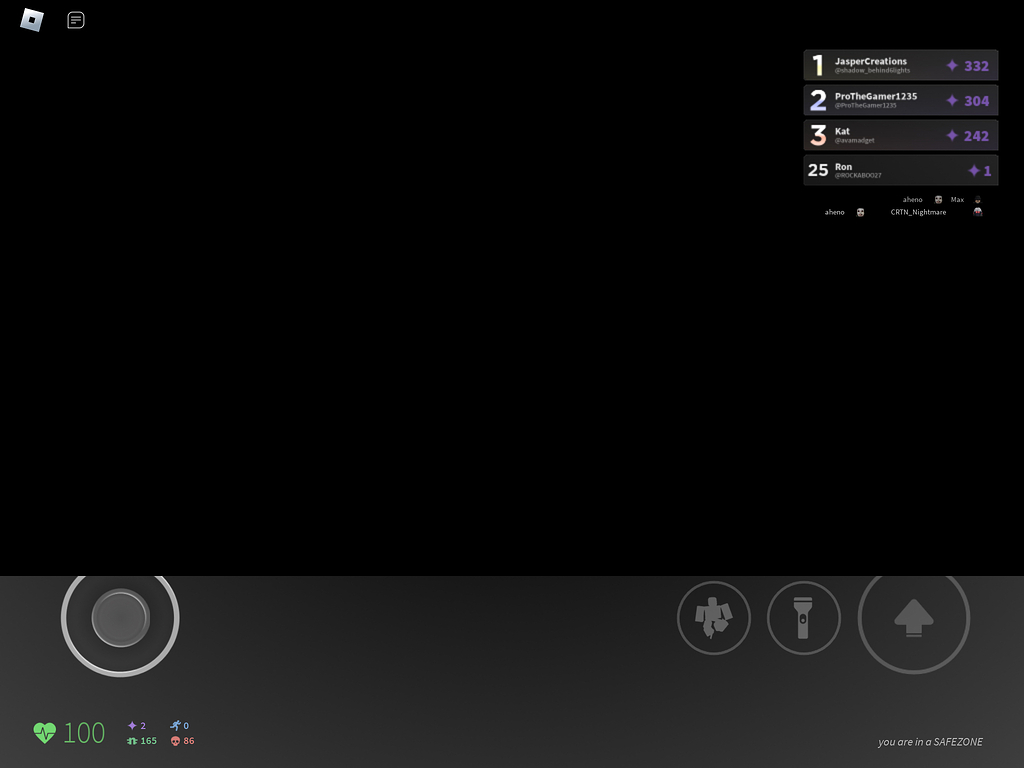This screenshot has height=768, width=1024.
Task: Click Max's avatar thumbnail
Action: (977, 199)
